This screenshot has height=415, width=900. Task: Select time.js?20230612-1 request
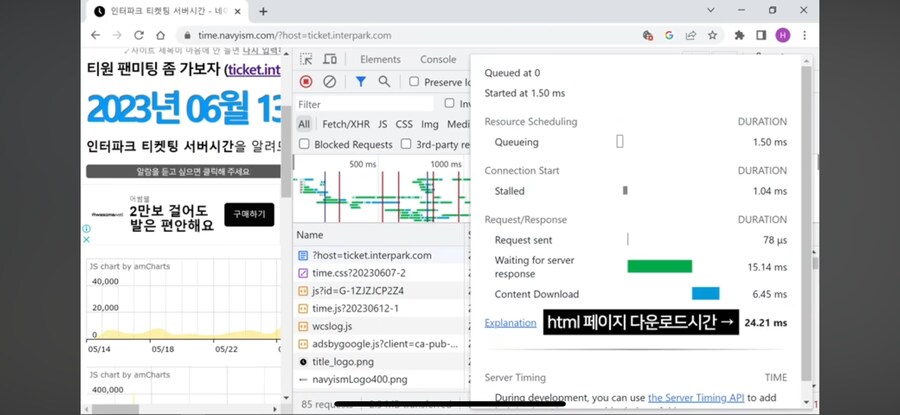pos(379,309)
